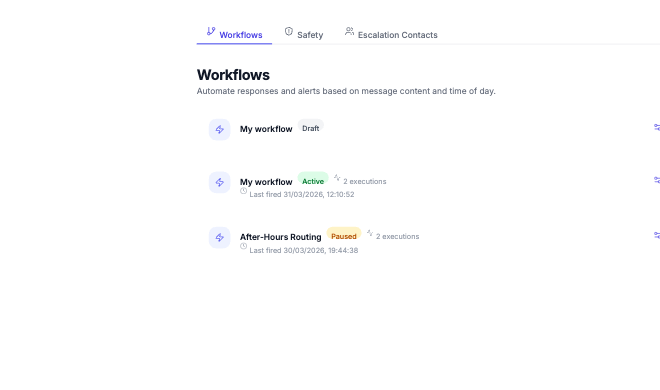Open the active My workflow entry
The image size is (660, 390).
266,182
